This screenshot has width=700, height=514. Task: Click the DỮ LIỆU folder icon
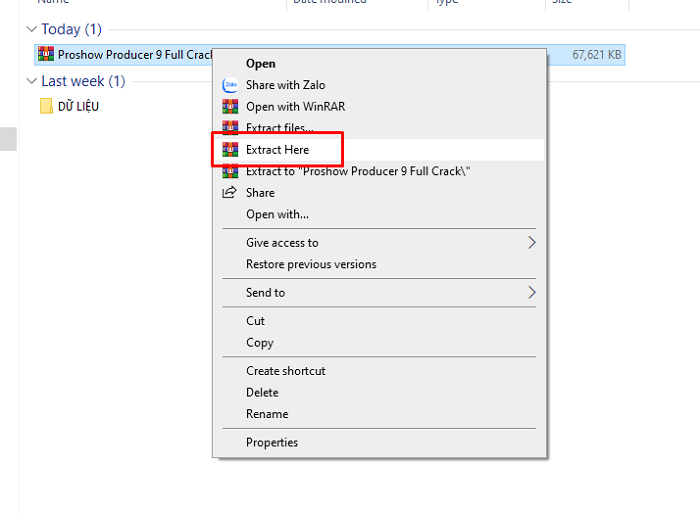pos(46,106)
